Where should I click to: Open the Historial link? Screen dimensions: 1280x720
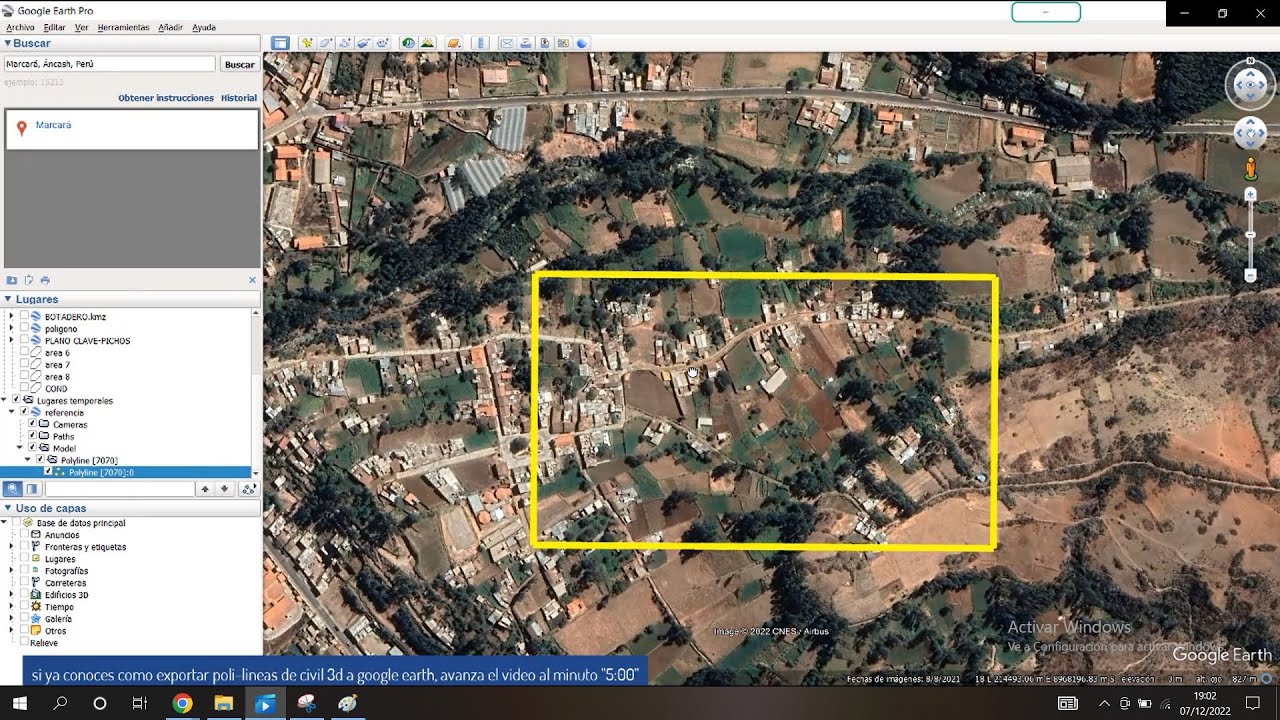point(239,98)
